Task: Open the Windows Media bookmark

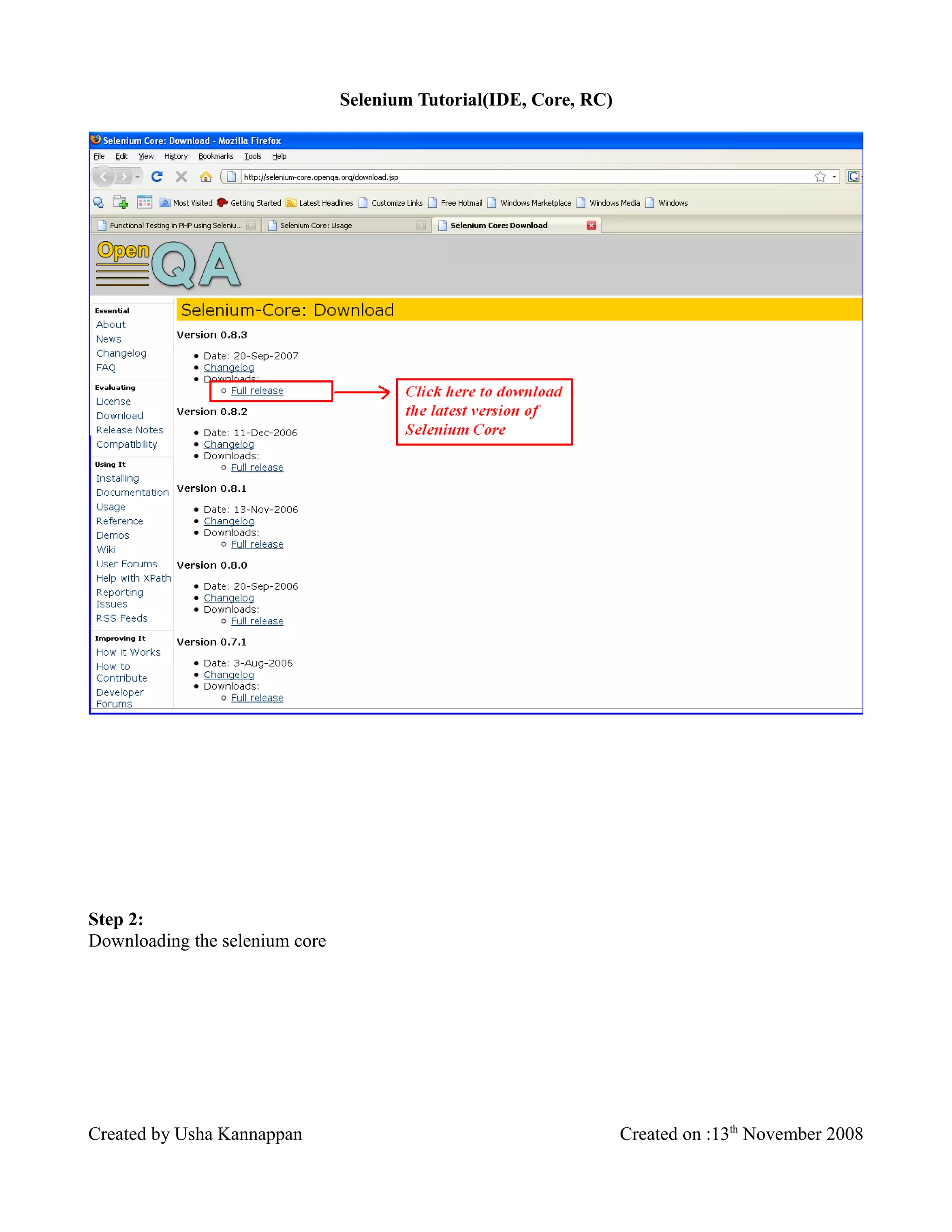Action: (x=608, y=203)
